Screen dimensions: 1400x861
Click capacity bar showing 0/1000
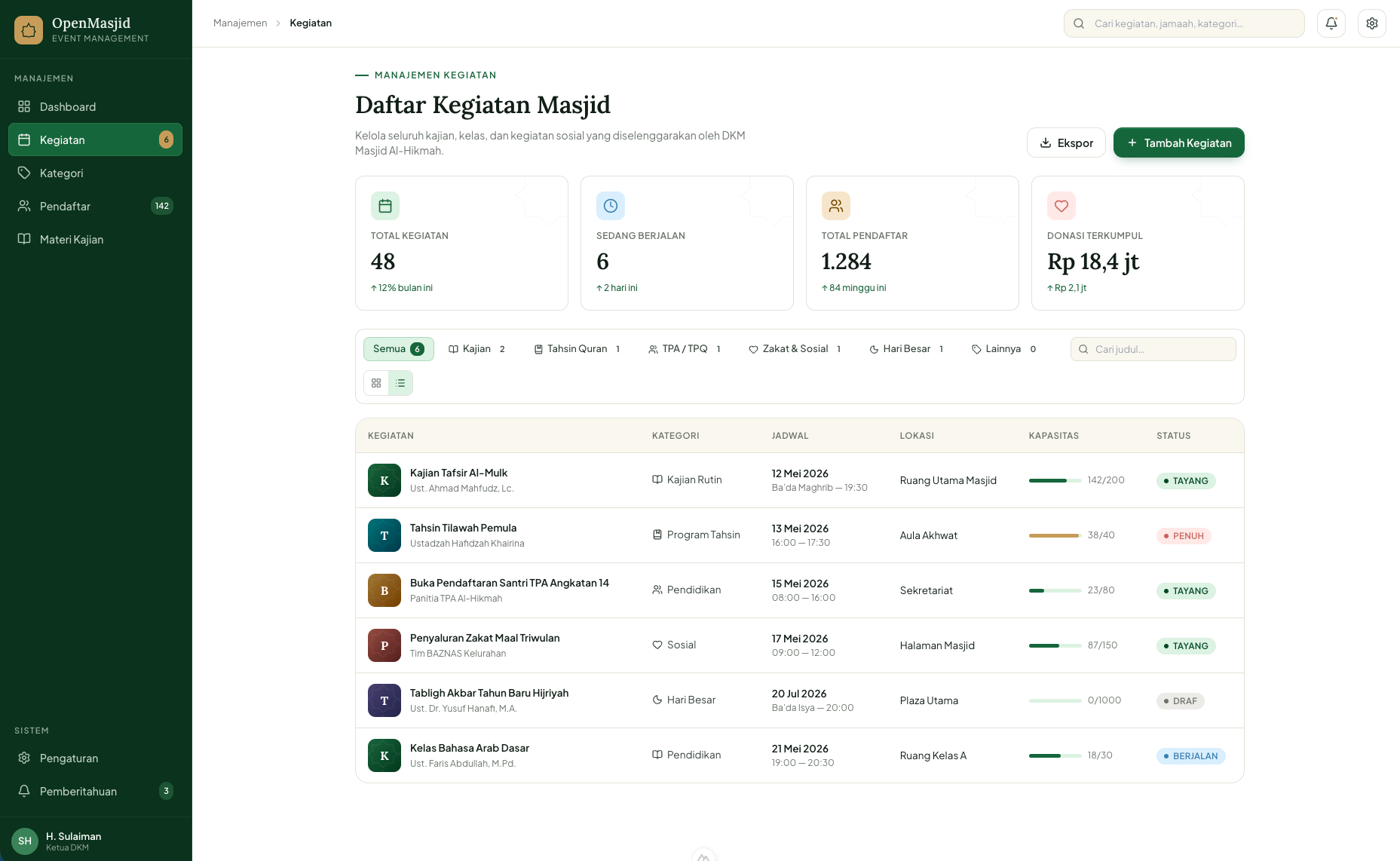[1055, 700]
